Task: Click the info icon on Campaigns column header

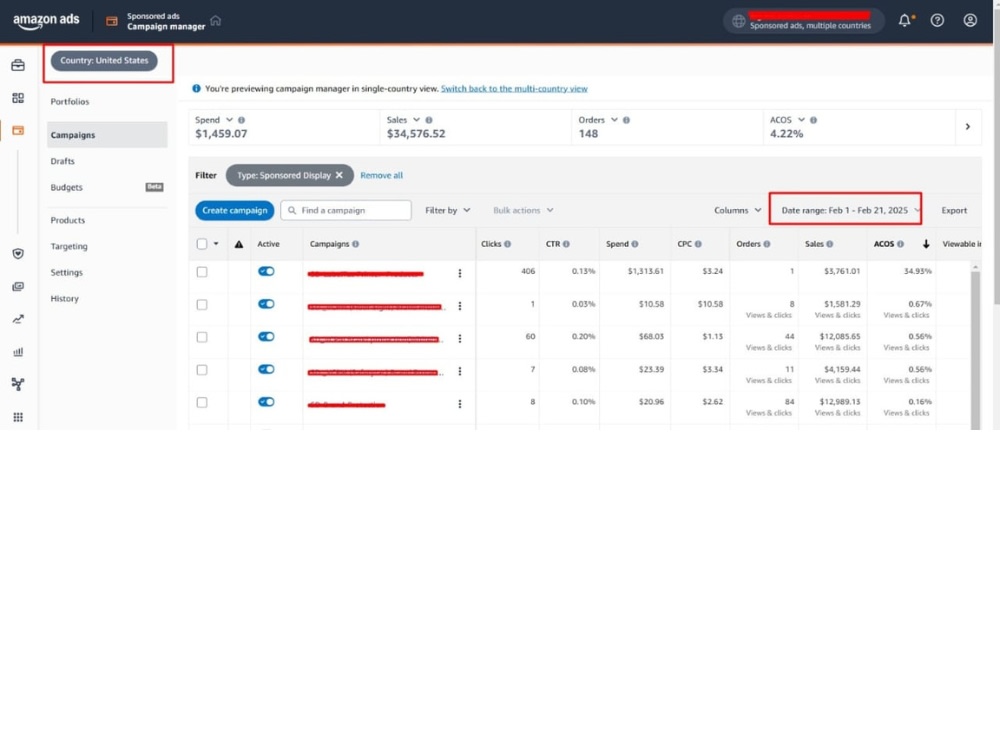Action: click(x=356, y=244)
